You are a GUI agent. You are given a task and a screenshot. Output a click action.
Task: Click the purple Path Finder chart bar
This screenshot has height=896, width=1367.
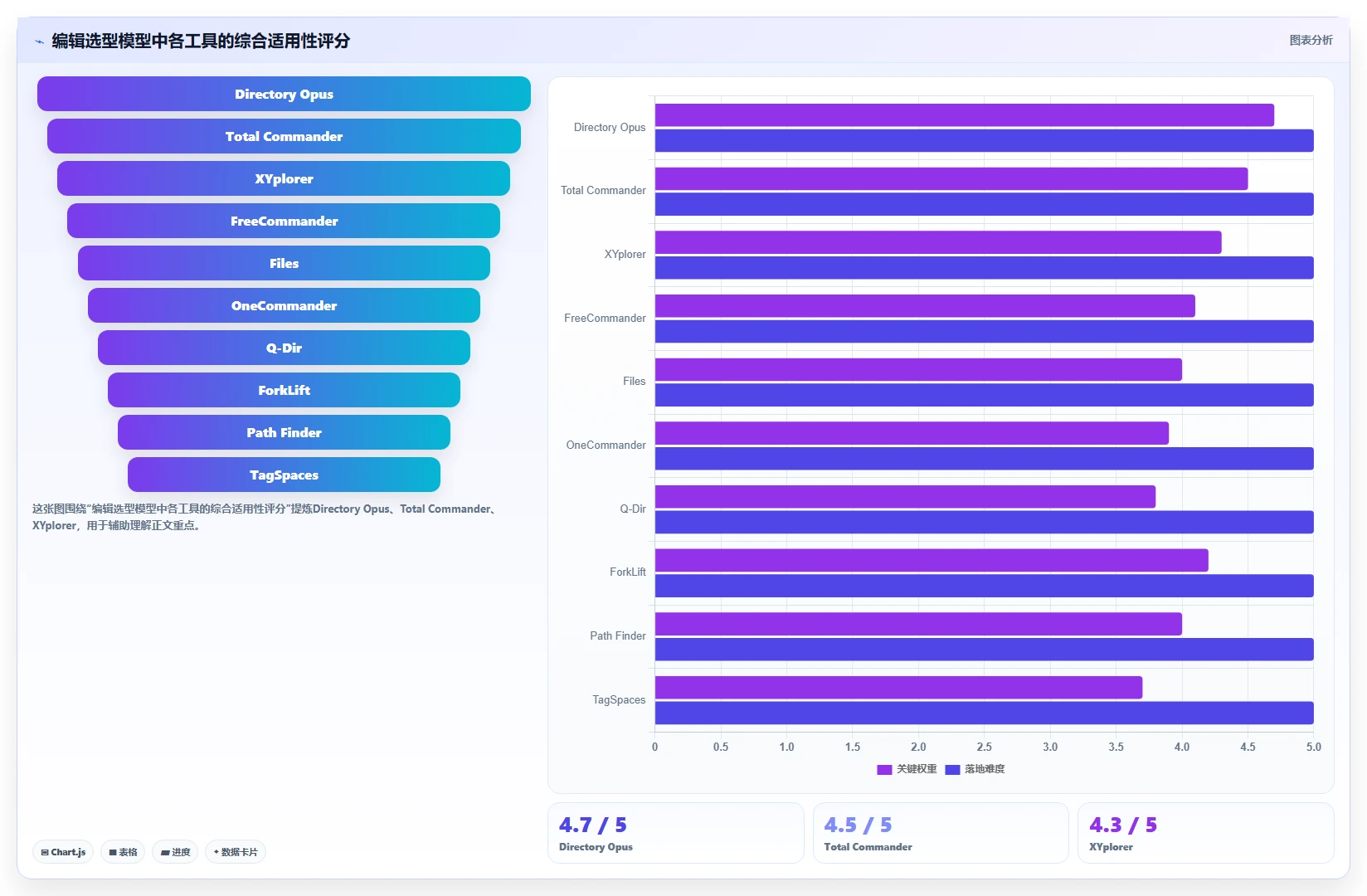tap(918, 624)
